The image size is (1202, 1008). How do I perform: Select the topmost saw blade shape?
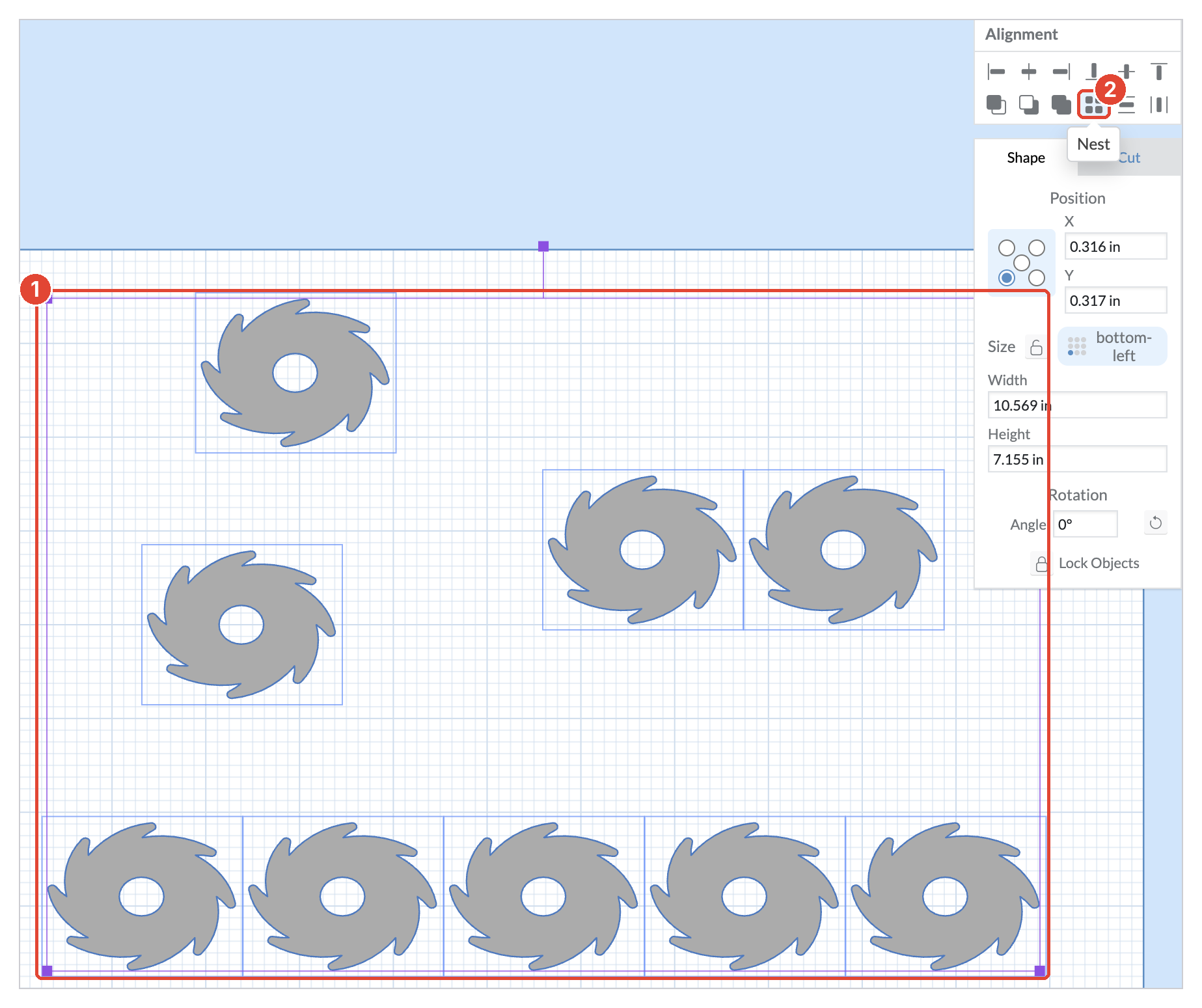[x=295, y=373]
